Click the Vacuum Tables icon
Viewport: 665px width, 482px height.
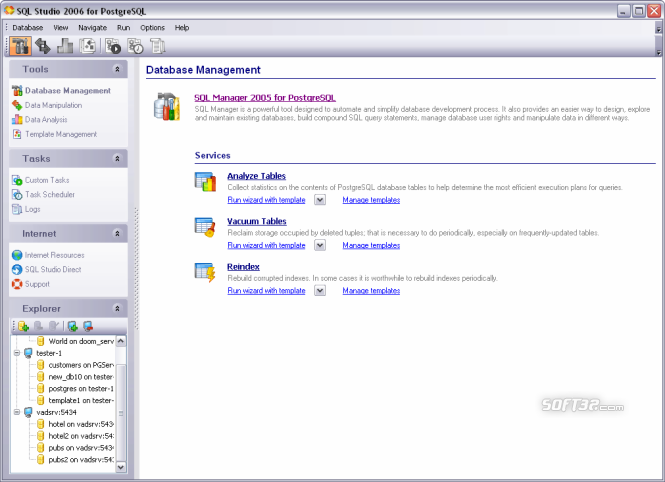coord(205,227)
